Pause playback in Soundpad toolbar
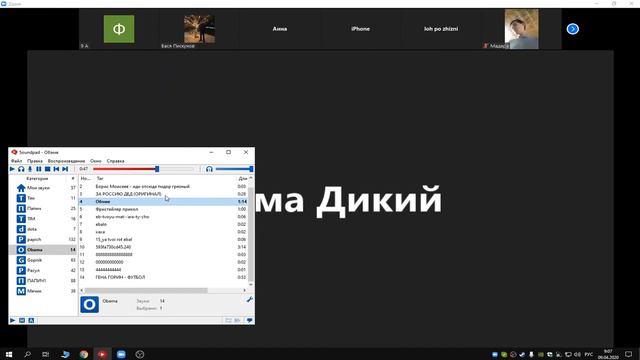The width and height of the screenshot is (640, 360). coord(39,169)
